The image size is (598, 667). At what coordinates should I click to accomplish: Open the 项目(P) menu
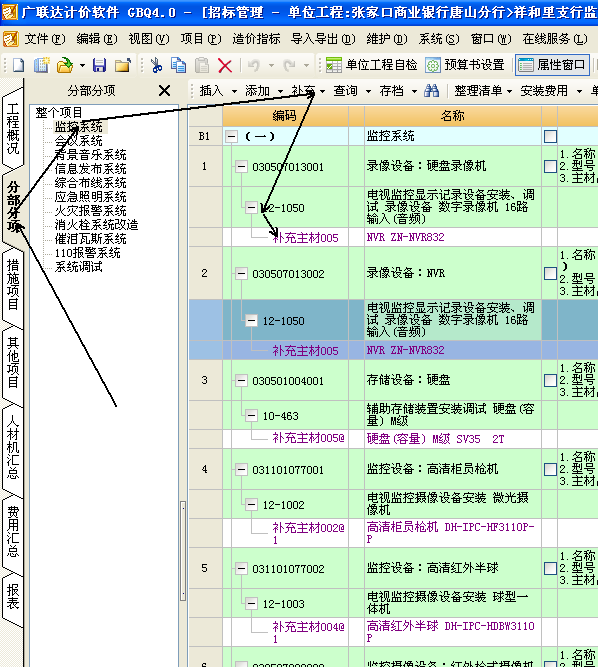(201, 39)
